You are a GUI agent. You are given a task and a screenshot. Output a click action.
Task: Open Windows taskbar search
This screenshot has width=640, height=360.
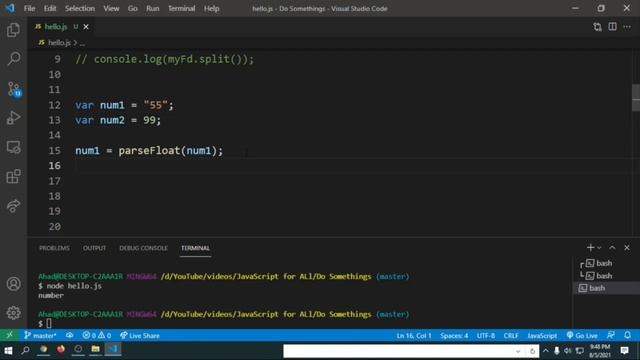(25, 350)
